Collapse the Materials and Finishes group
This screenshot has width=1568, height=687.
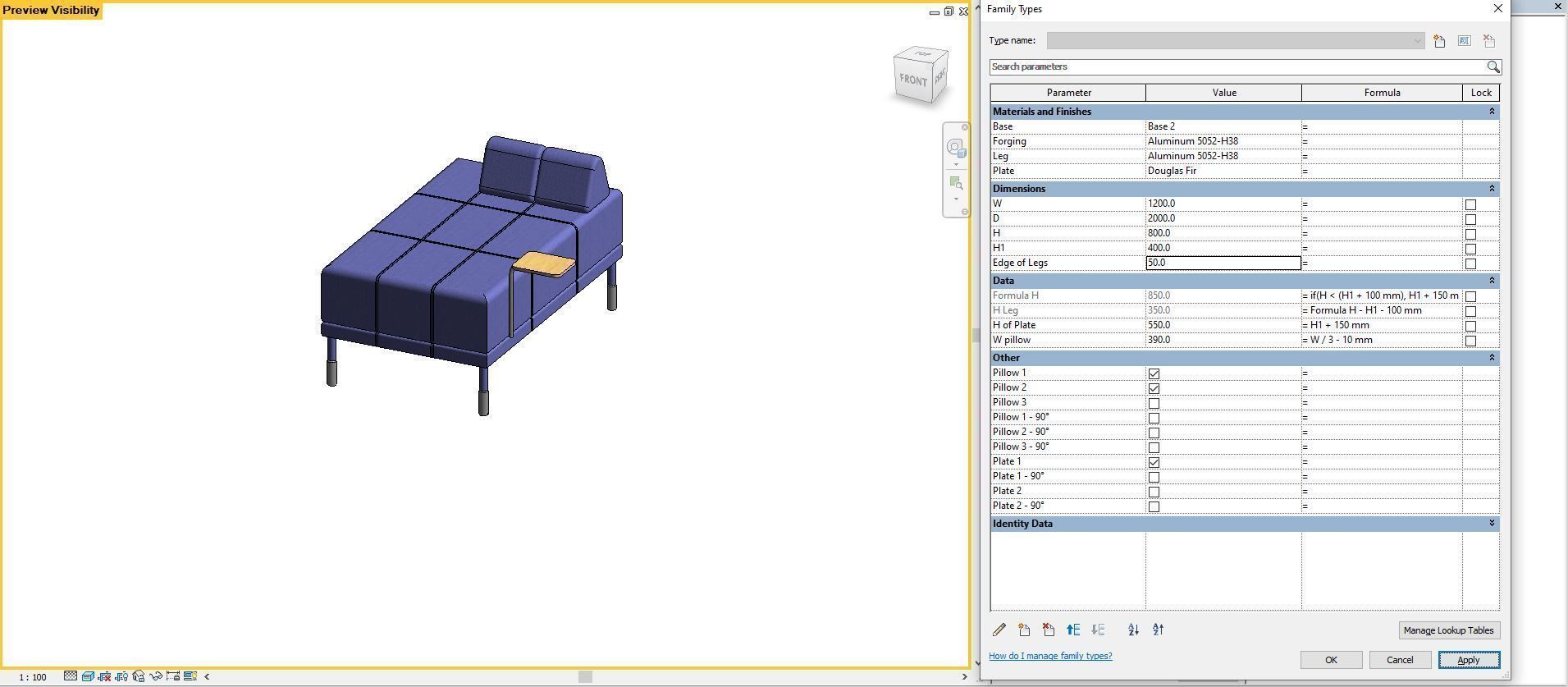coord(1492,111)
